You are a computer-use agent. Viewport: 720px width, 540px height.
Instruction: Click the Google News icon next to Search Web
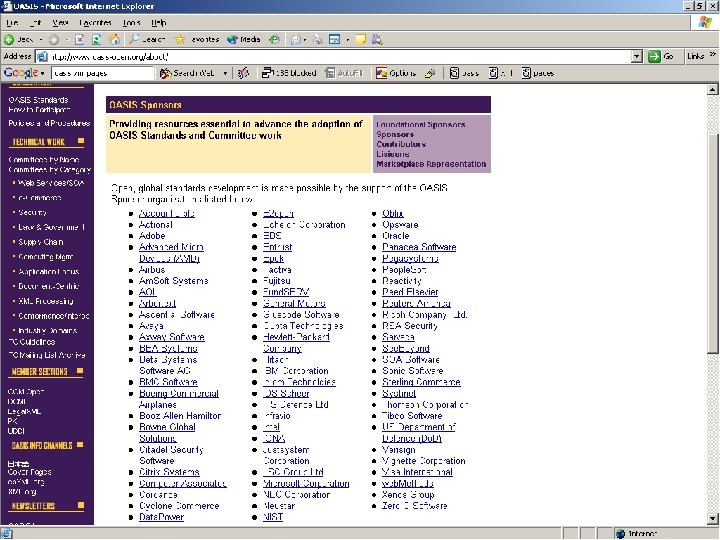[243, 73]
